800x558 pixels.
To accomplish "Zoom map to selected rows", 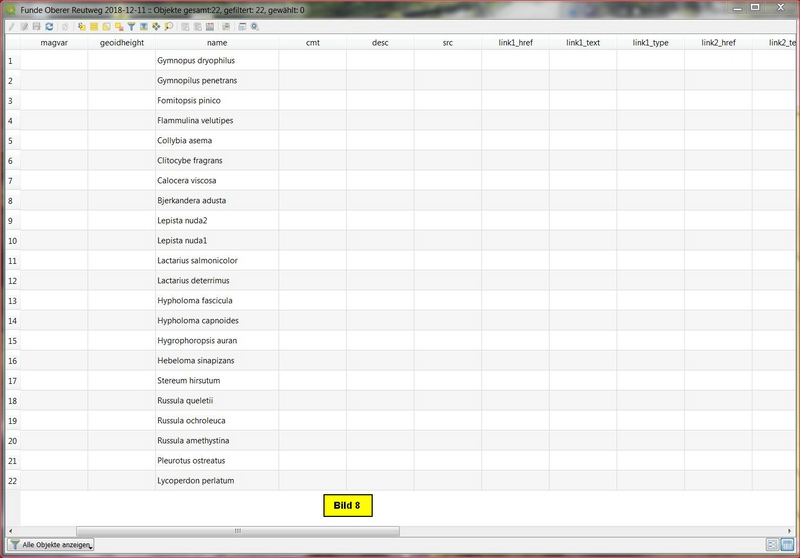I will [168, 26].
